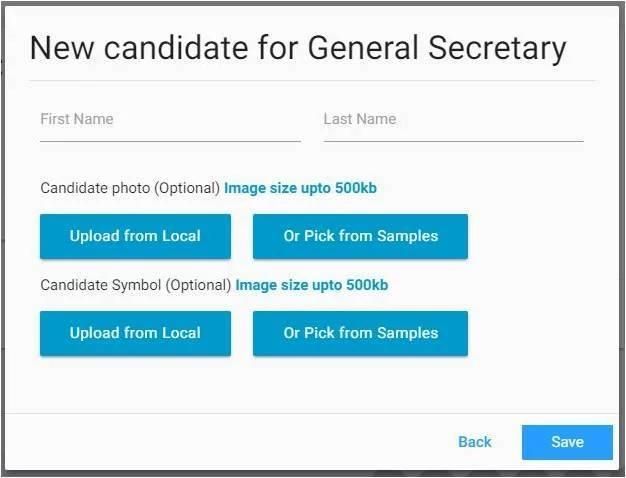Upload candidate symbol from local
This screenshot has height=478, width=626.
[x=135, y=334]
